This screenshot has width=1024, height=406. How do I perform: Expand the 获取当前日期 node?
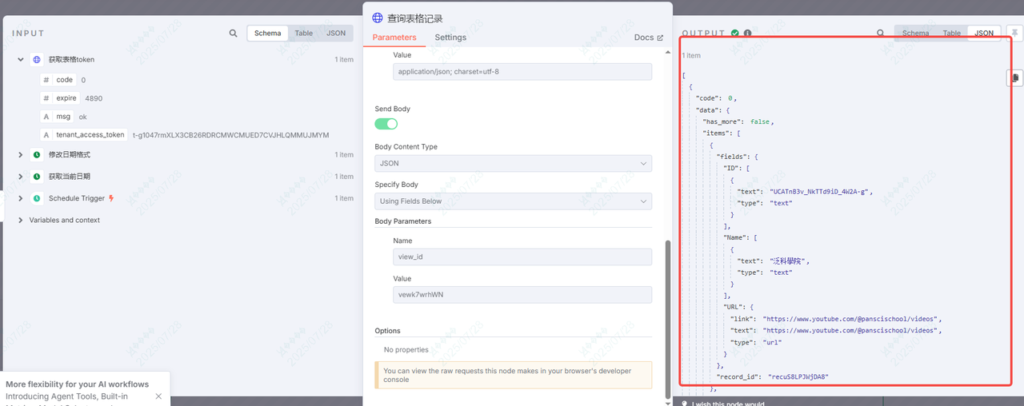pos(21,177)
